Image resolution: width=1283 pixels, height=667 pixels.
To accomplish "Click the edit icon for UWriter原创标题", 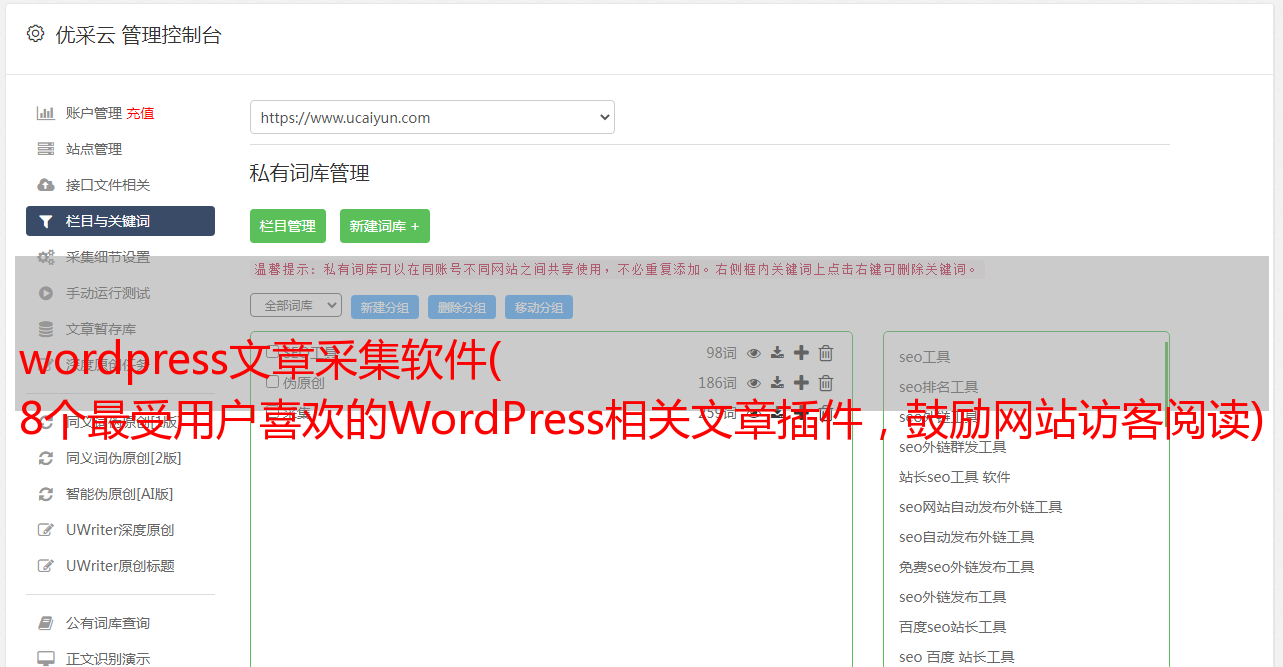I will (x=46, y=566).
